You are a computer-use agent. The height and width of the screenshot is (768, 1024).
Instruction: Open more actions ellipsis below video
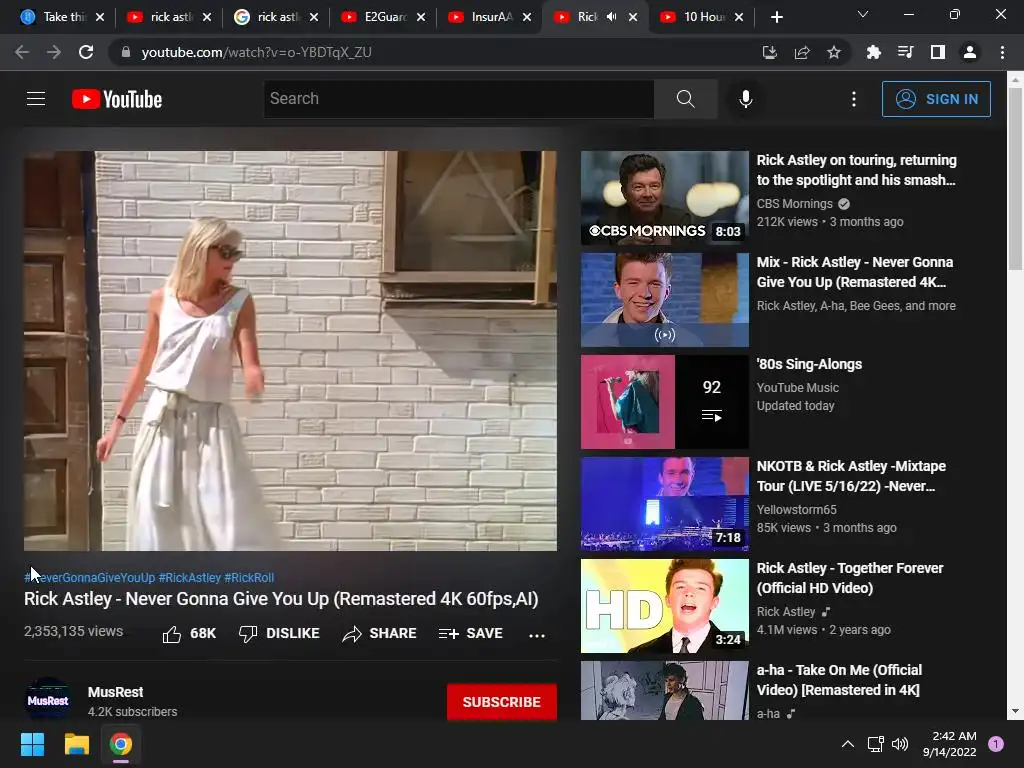(537, 635)
